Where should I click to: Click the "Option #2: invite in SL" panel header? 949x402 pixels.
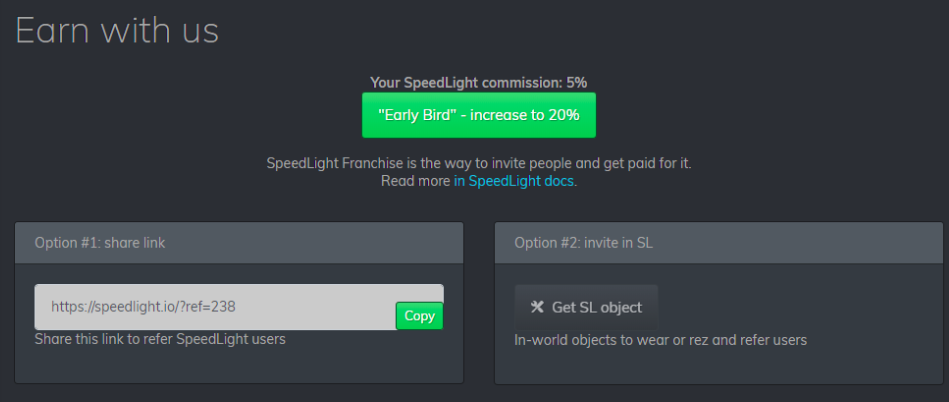coord(718,243)
